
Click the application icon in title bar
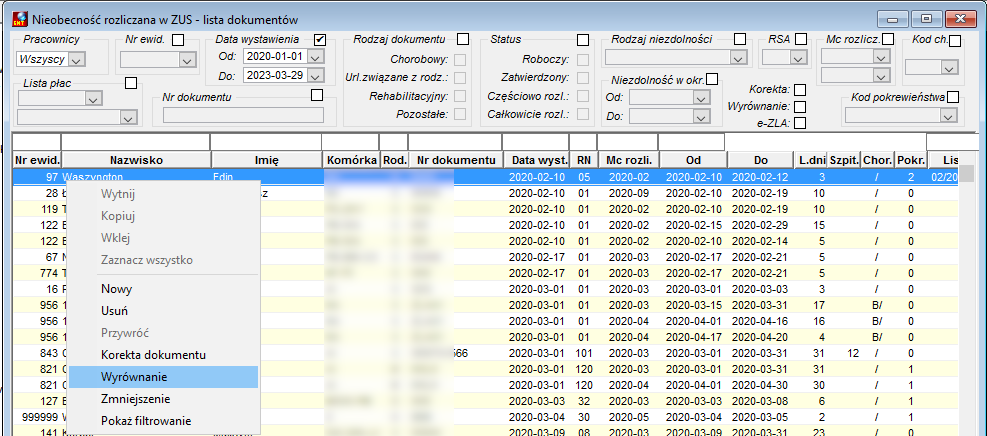pos(19,20)
